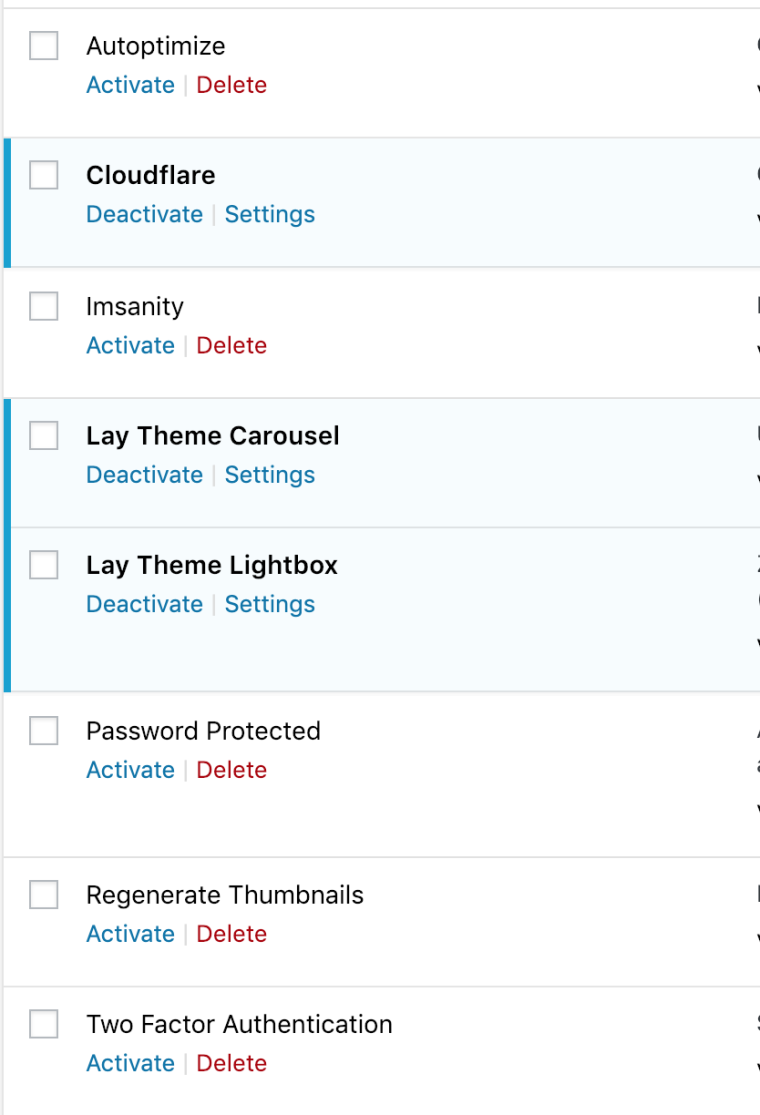Check the Autoptimize plugin checkbox
This screenshot has height=1115, width=760.
[x=44, y=46]
